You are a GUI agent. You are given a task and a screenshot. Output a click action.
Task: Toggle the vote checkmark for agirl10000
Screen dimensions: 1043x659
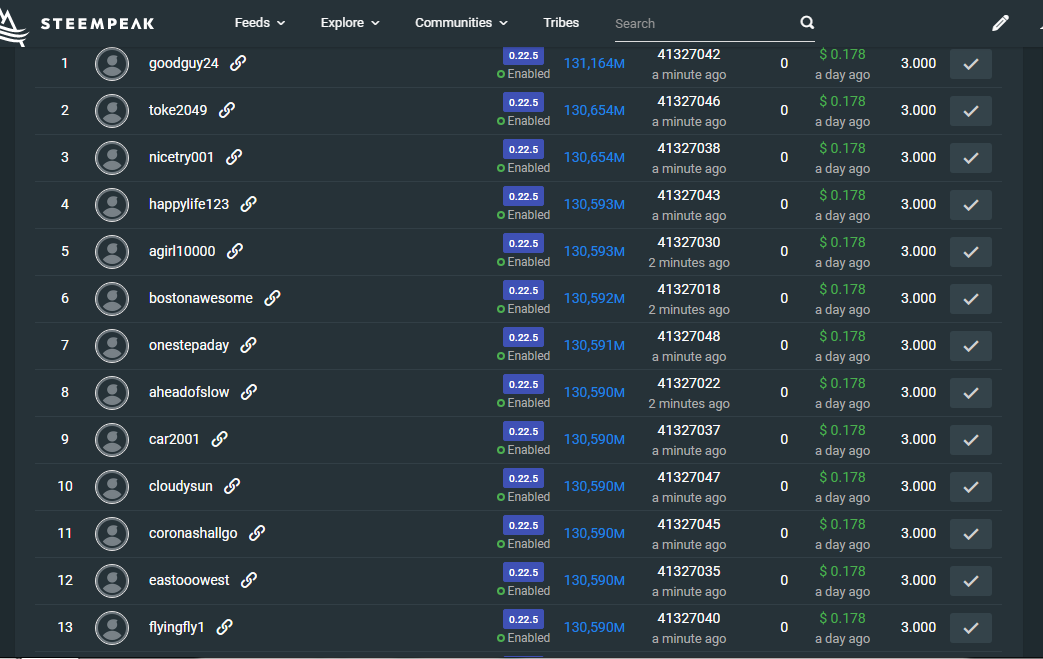point(970,252)
